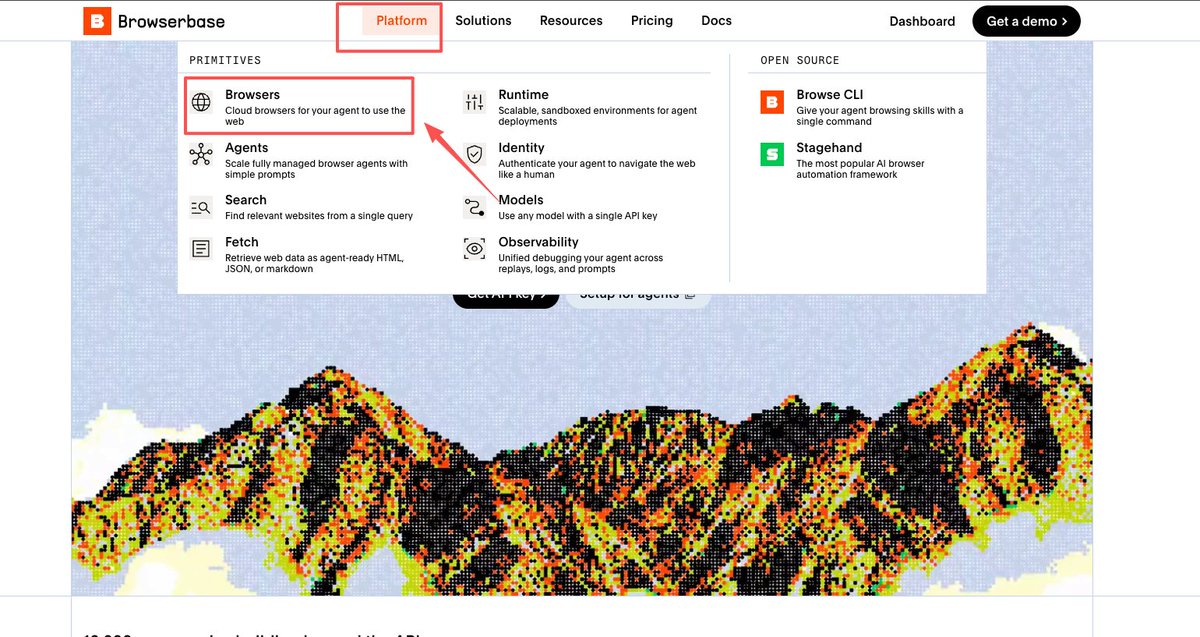Go to the Pricing page
The height and width of the screenshot is (637, 1200).
(x=652, y=20)
